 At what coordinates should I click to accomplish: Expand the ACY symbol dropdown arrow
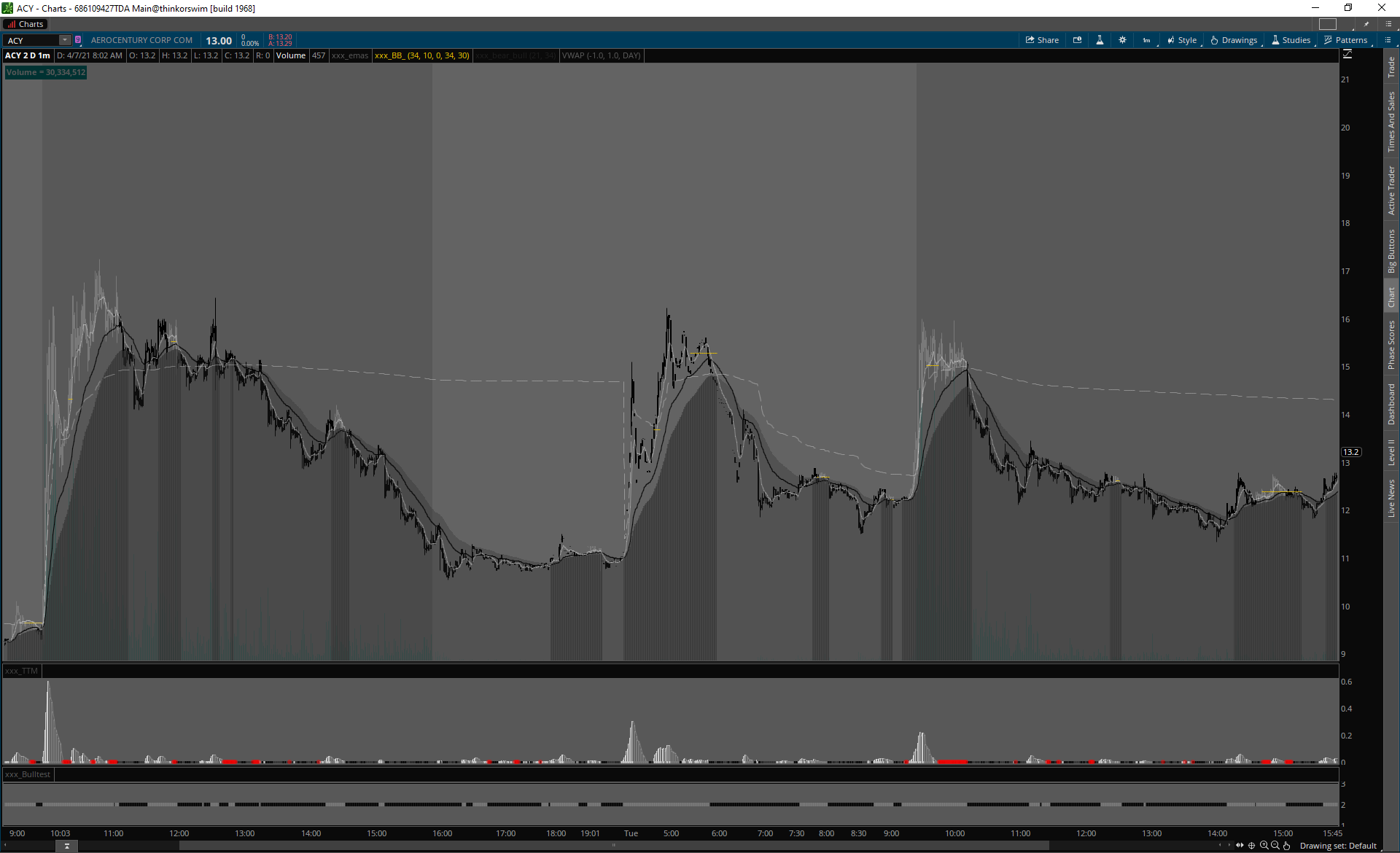[x=65, y=40]
